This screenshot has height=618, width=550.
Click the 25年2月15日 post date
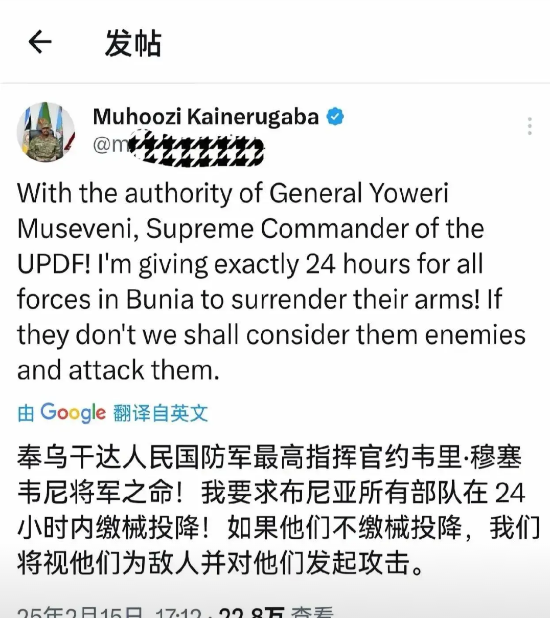click(79, 612)
